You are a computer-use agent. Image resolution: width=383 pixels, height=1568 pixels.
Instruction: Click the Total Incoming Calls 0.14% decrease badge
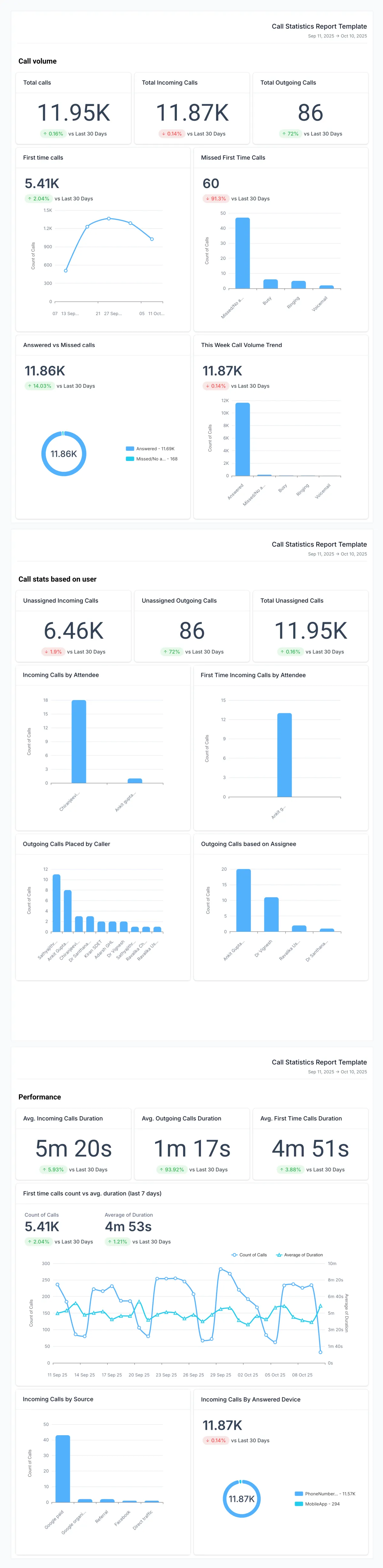[x=172, y=133]
